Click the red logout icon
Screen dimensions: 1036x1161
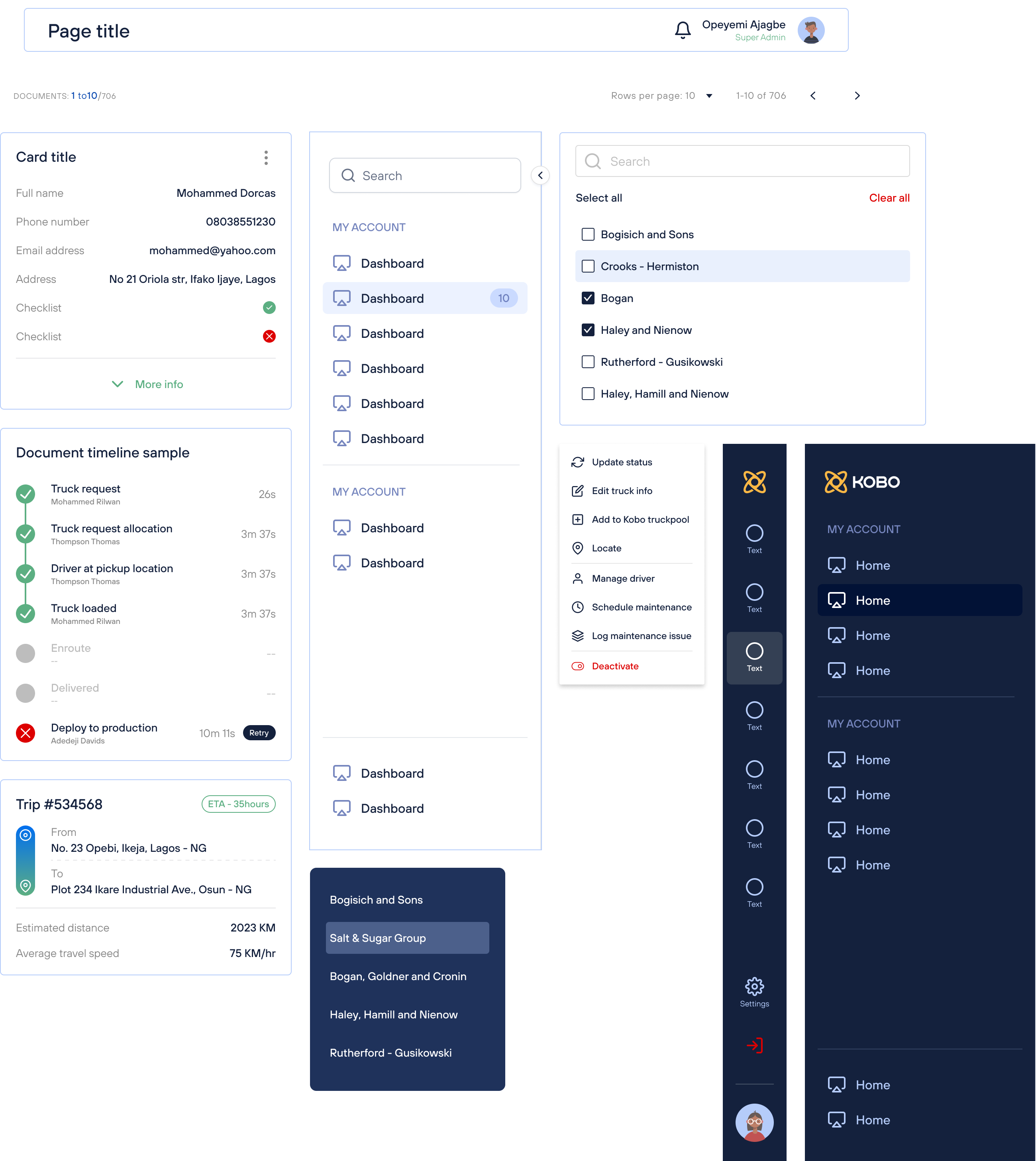click(754, 1045)
